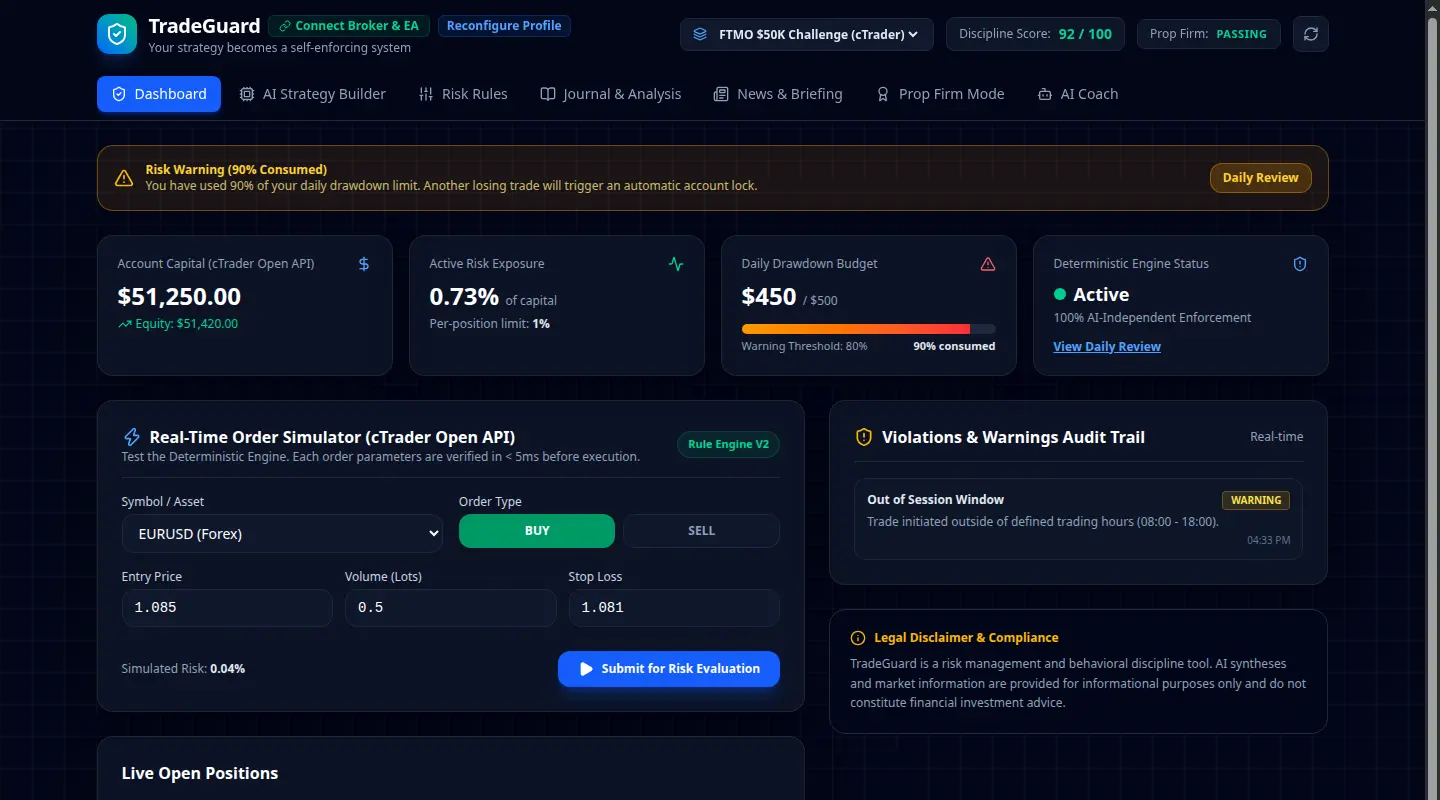1440x800 pixels.
Task: Open the Symbol / Asset EURUSD dropdown
Action: coord(282,534)
